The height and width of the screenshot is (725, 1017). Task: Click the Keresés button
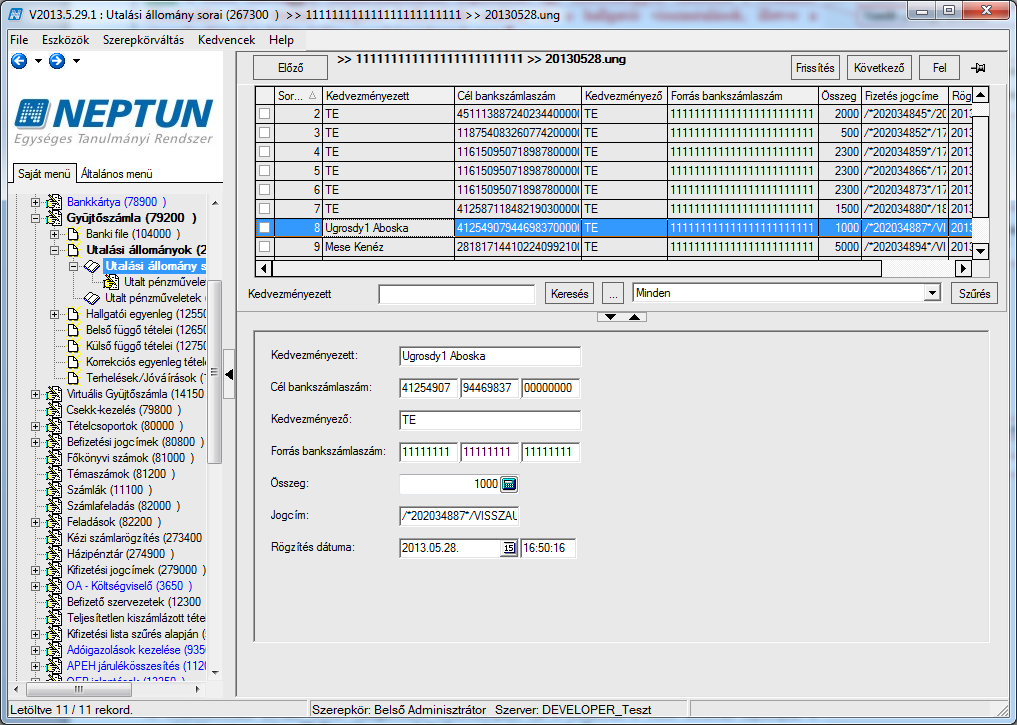pos(569,294)
